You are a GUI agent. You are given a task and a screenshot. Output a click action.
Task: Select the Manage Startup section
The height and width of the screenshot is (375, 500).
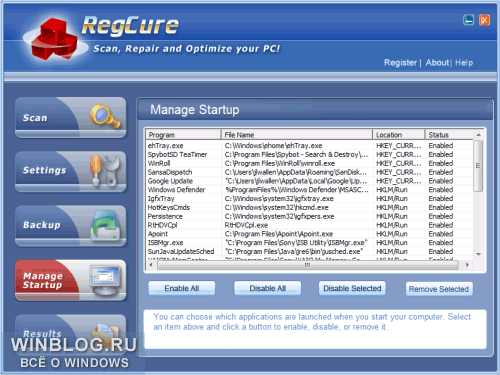[71, 280]
